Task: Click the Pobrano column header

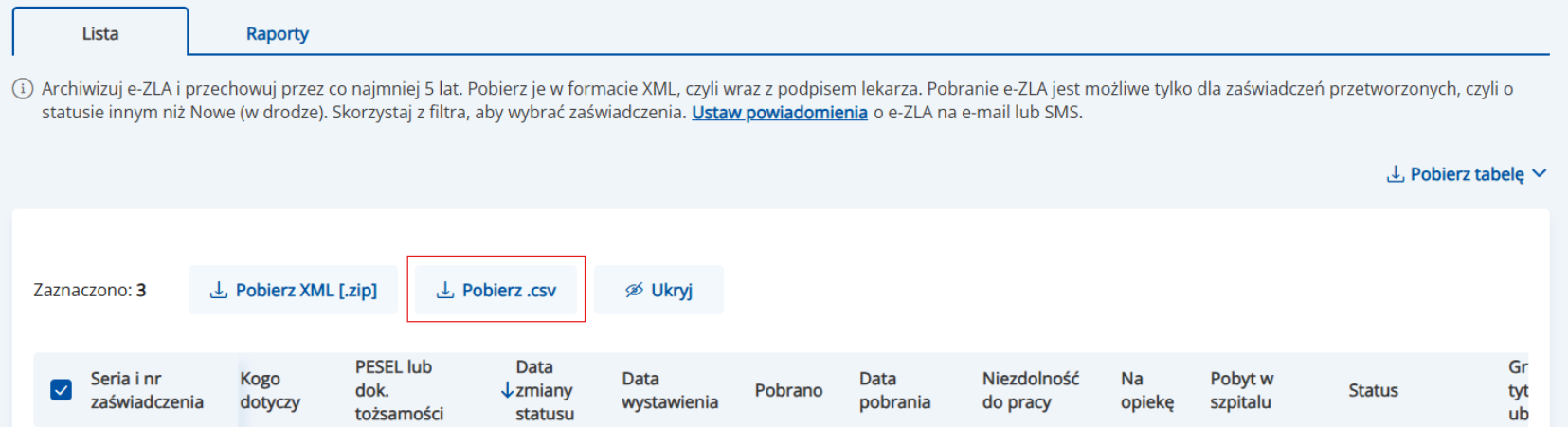Action: [788, 390]
